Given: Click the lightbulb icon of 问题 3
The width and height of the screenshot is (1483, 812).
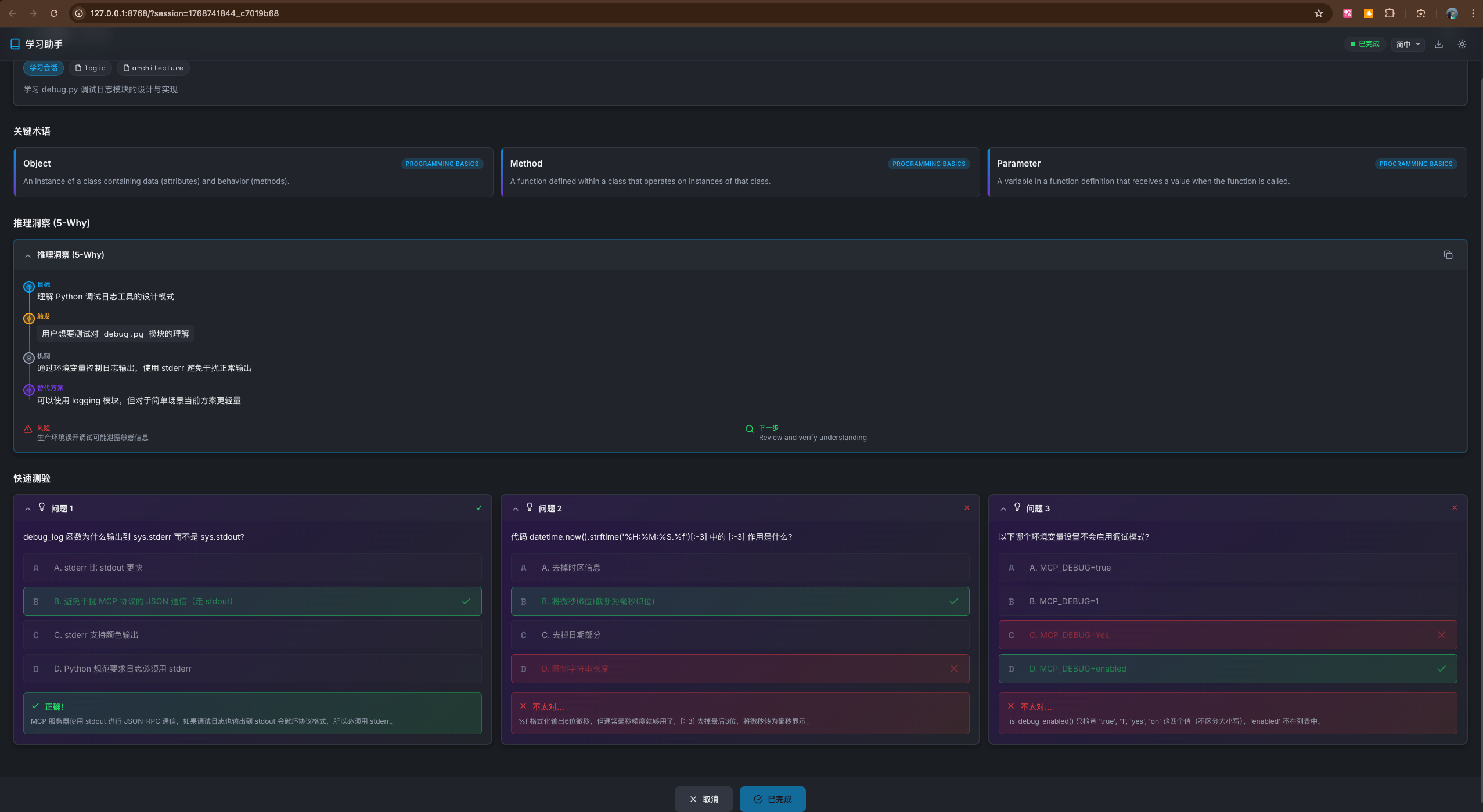Looking at the screenshot, I should 1017,507.
